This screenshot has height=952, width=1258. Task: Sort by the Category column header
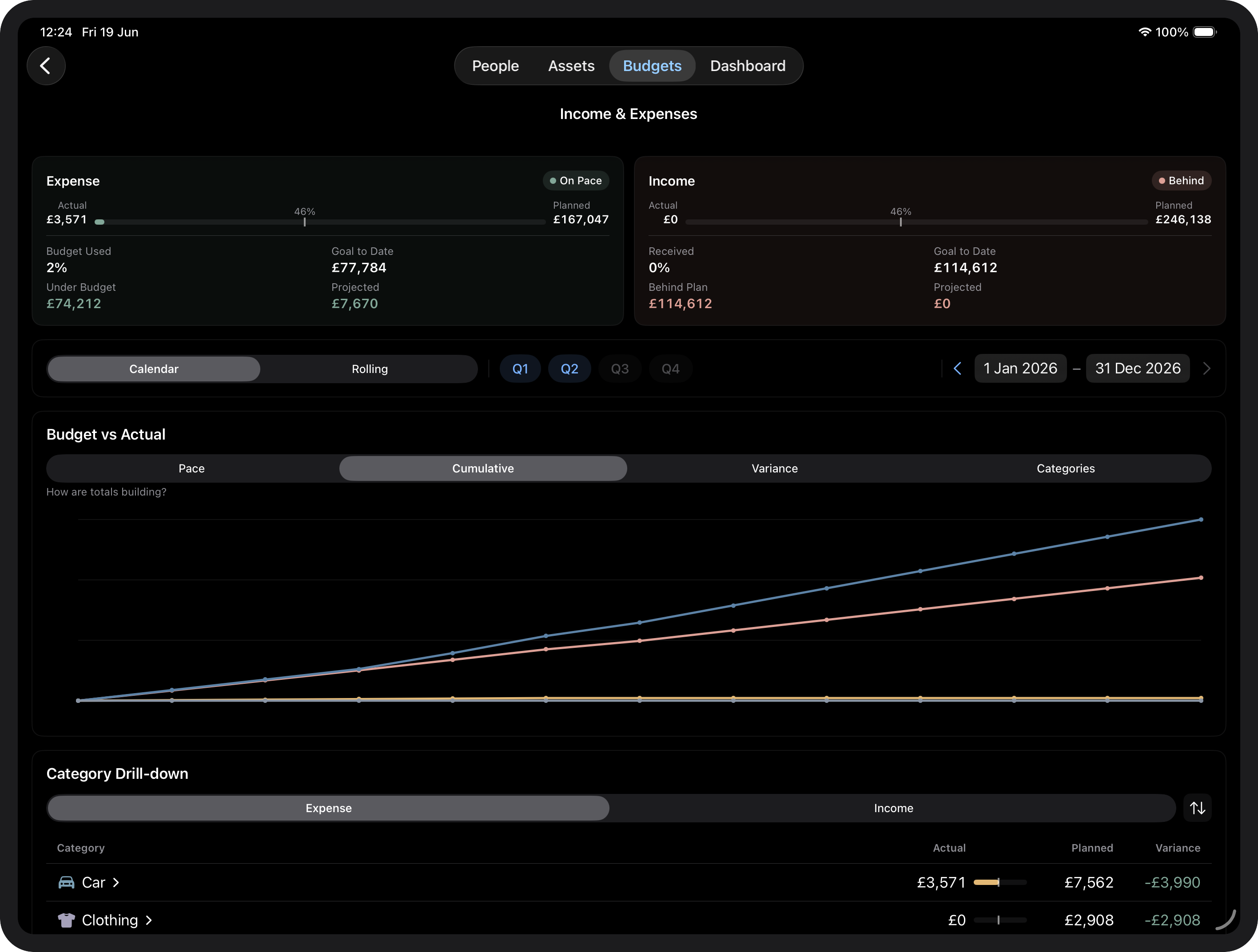point(81,847)
